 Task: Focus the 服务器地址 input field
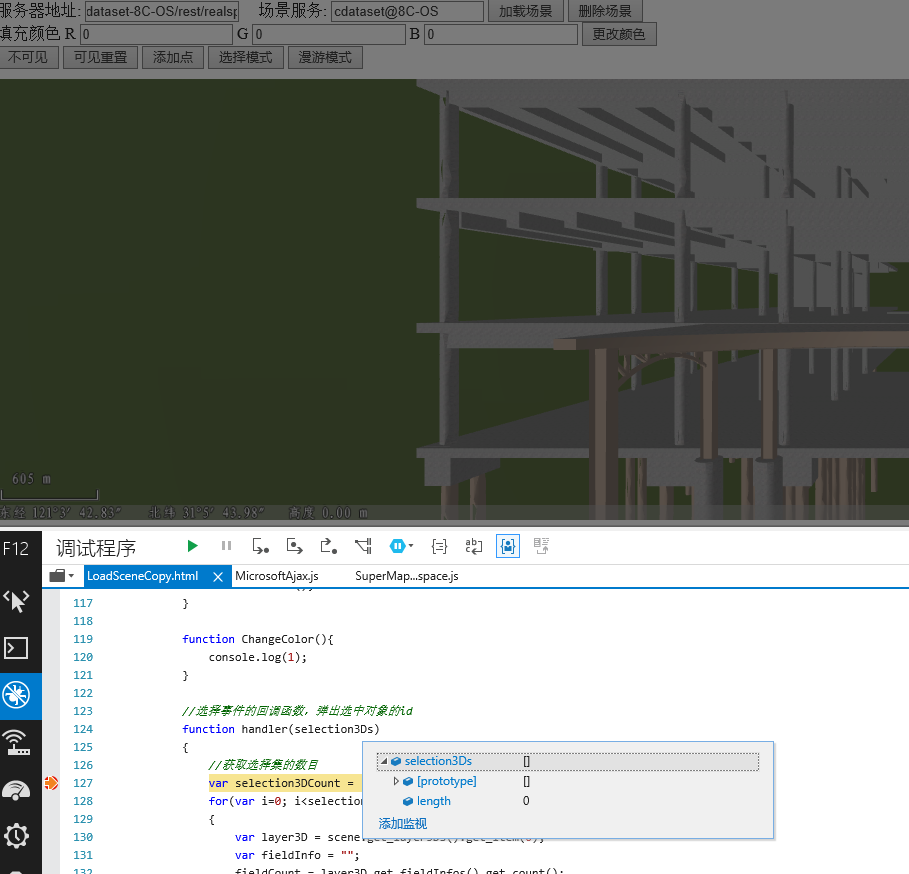(x=162, y=11)
